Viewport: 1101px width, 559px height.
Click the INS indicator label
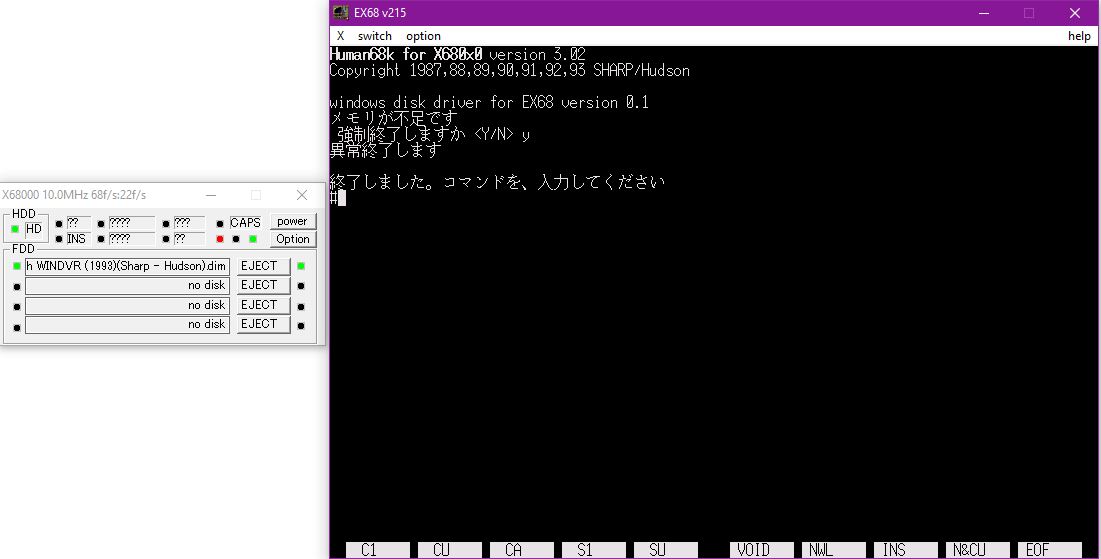pyautogui.click(x=77, y=239)
